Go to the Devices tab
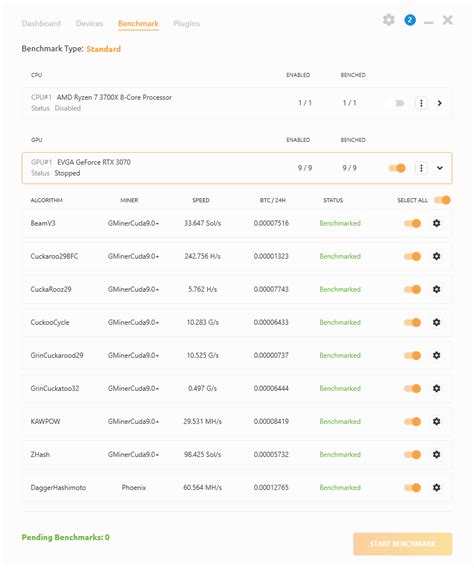 pyautogui.click(x=89, y=24)
